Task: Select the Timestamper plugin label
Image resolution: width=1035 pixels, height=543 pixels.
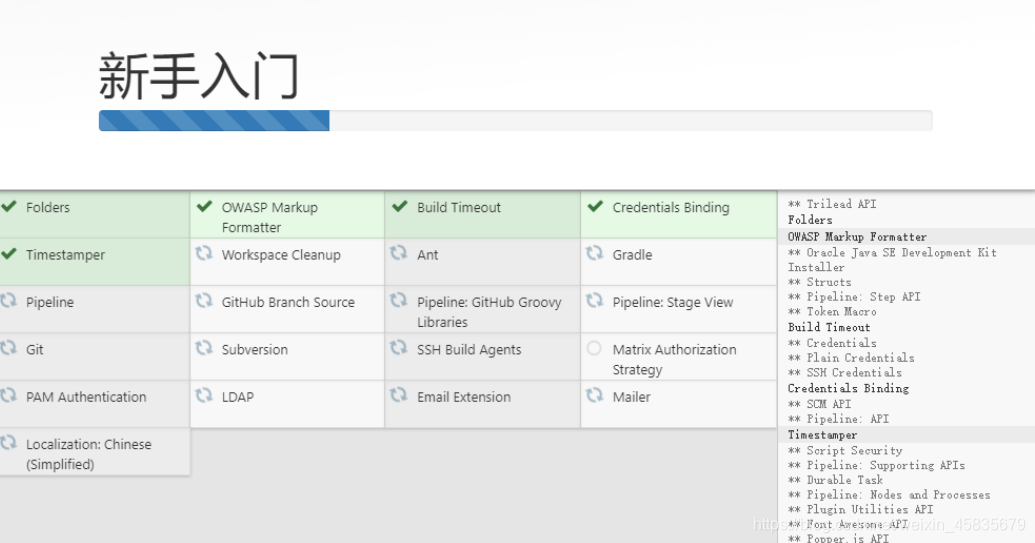Action: [x=65, y=255]
